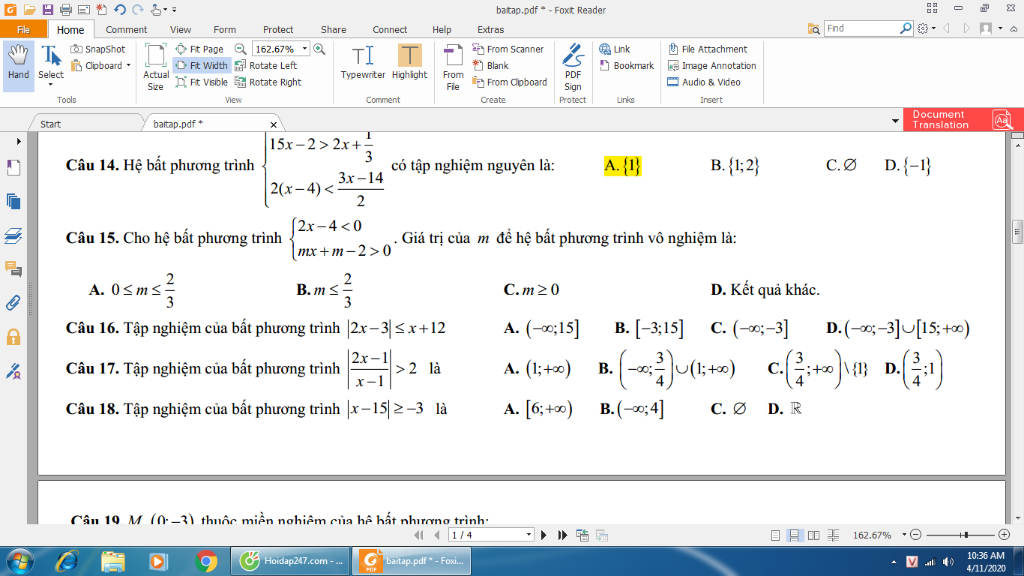Select the Highlight tool
Screen dimensions: 1024x576
pos(409,63)
